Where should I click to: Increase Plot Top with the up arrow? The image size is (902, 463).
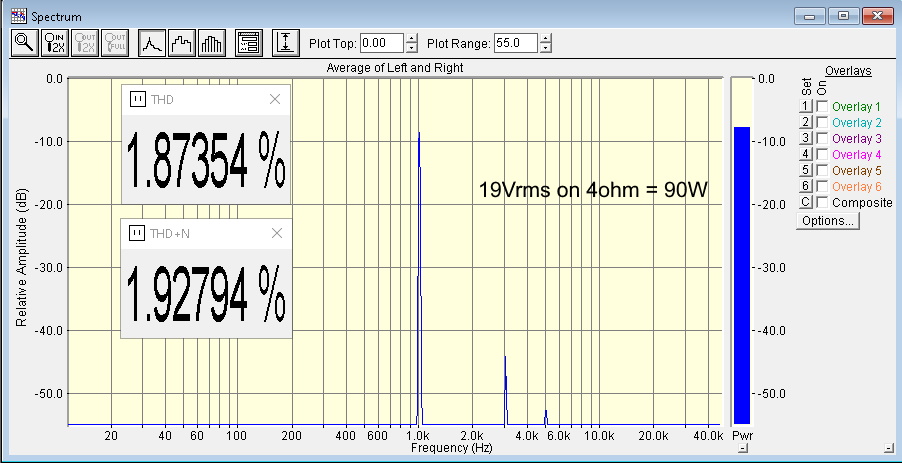pyautogui.click(x=411, y=39)
